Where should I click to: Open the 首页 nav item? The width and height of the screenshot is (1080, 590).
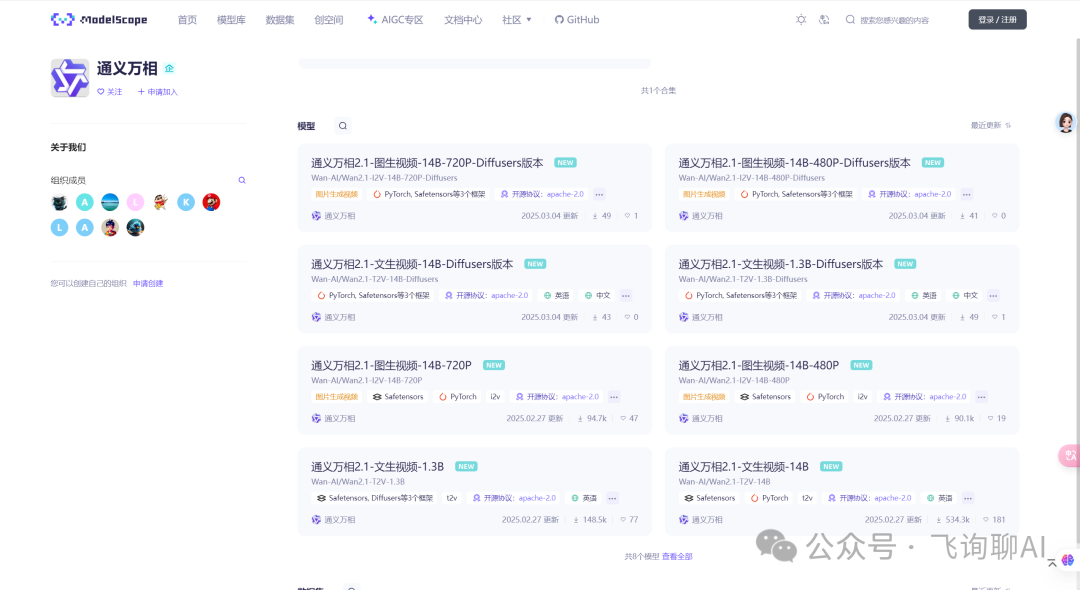coord(187,20)
